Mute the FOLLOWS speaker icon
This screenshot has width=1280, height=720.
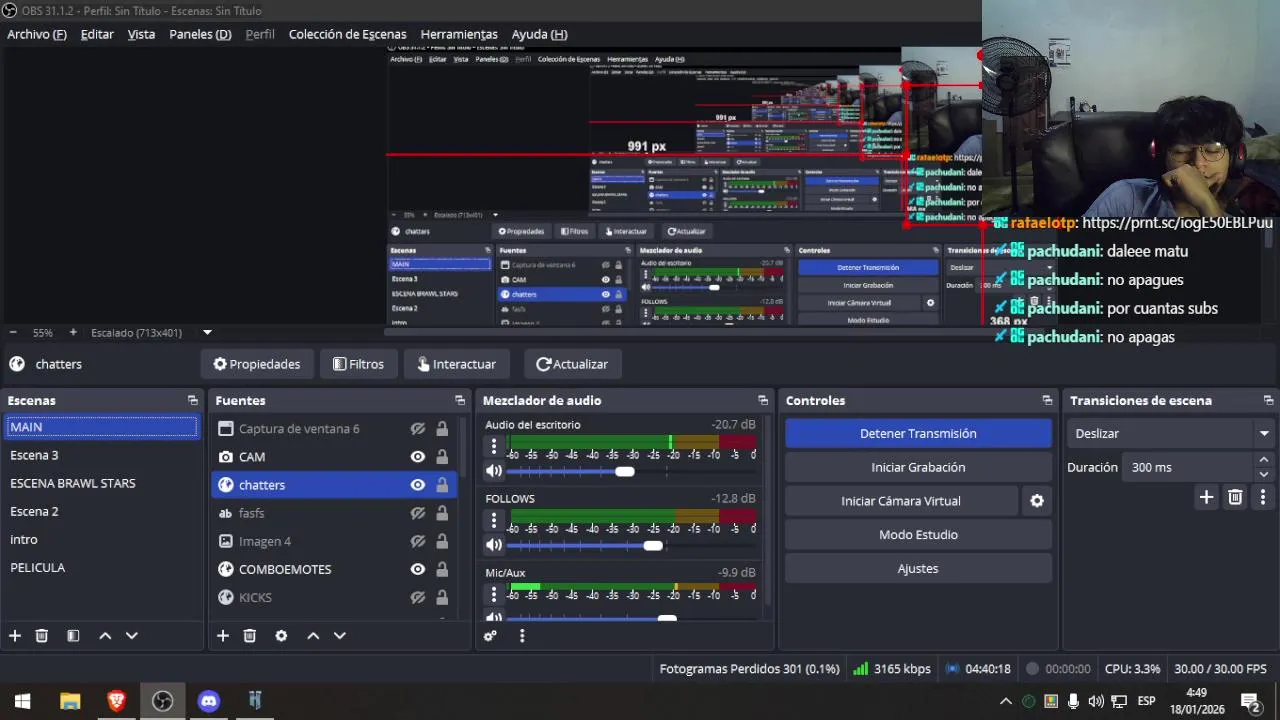pos(494,545)
